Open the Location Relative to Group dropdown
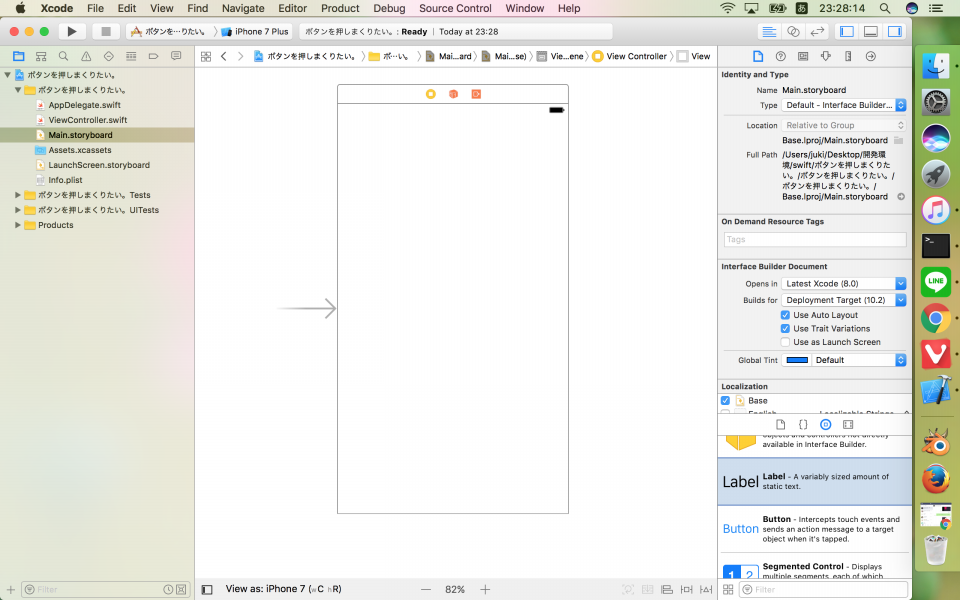The height and width of the screenshot is (600, 960). point(844,125)
